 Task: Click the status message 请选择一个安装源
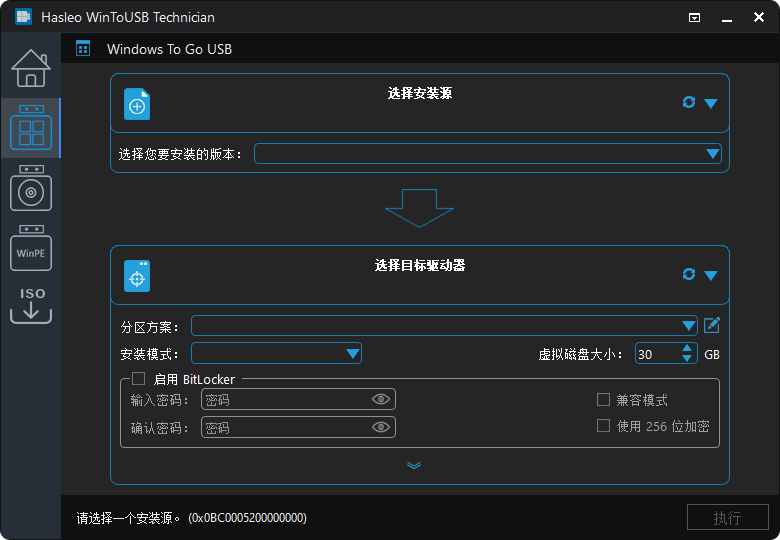pos(128,518)
